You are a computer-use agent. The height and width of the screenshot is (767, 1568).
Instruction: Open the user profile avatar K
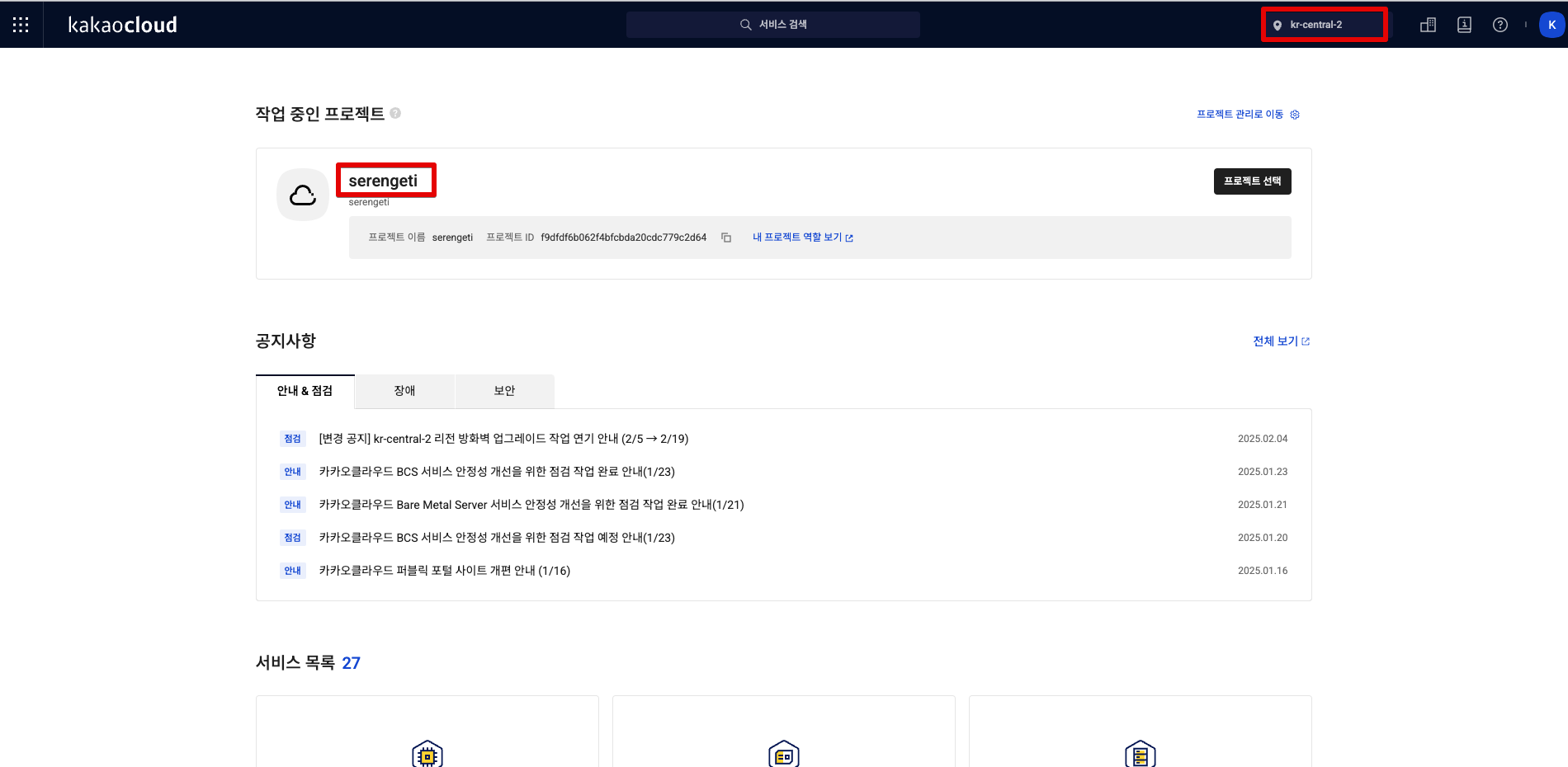point(1551,25)
